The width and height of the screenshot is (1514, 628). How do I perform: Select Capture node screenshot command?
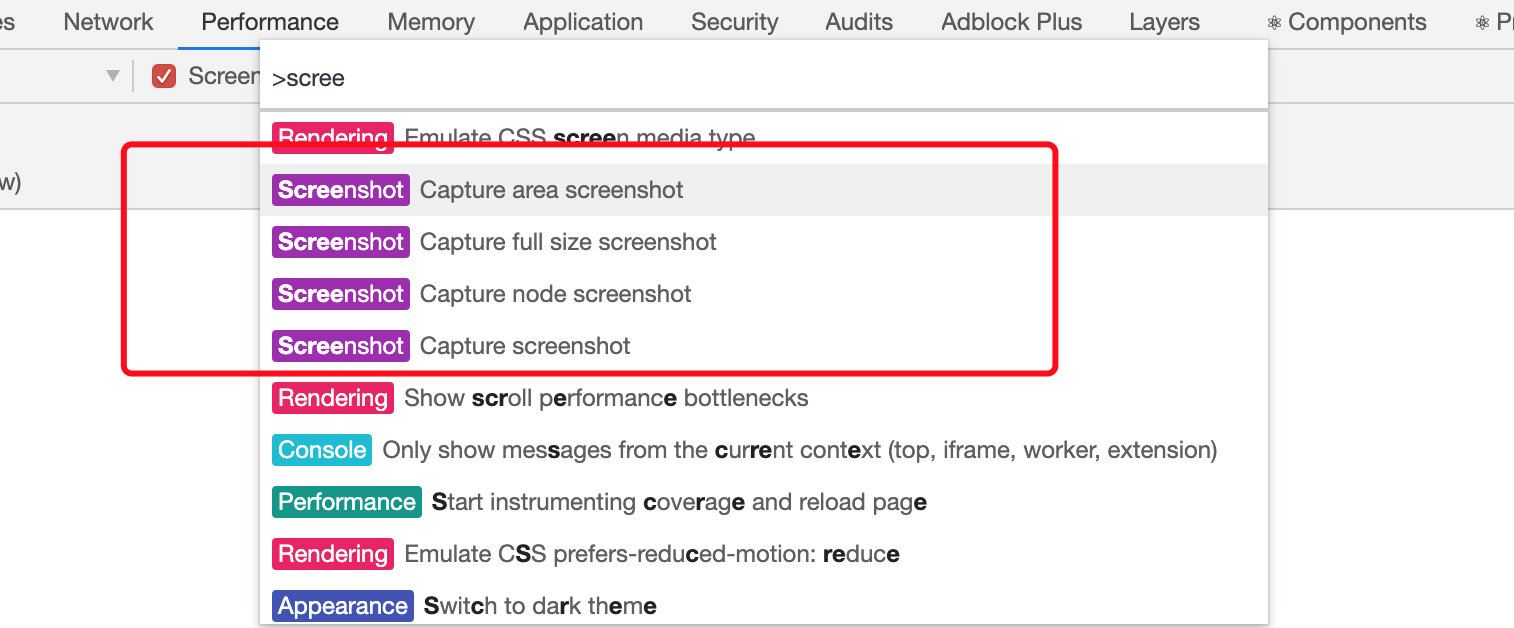(764, 294)
